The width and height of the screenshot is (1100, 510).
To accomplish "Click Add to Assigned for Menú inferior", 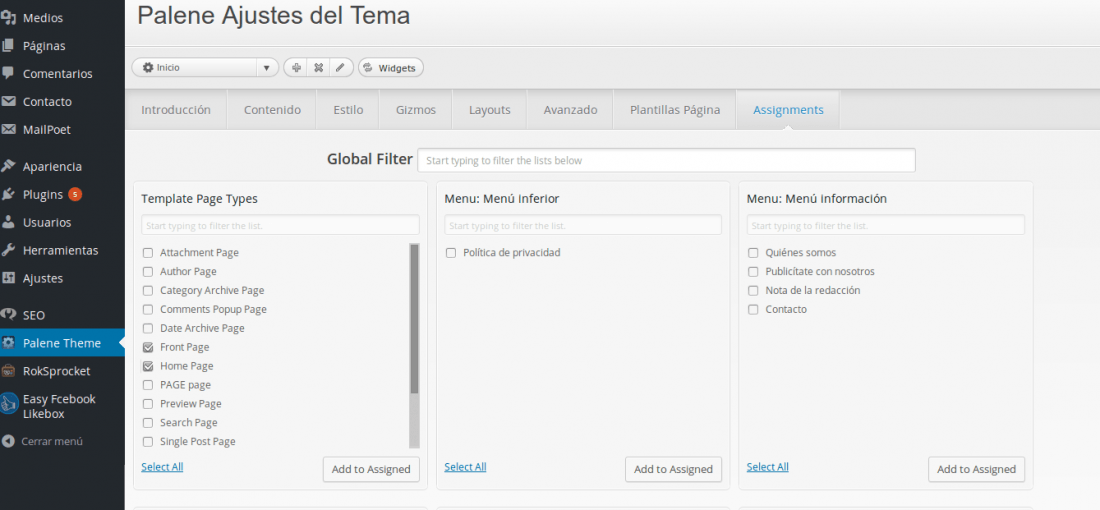I will (x=673, y=469).
